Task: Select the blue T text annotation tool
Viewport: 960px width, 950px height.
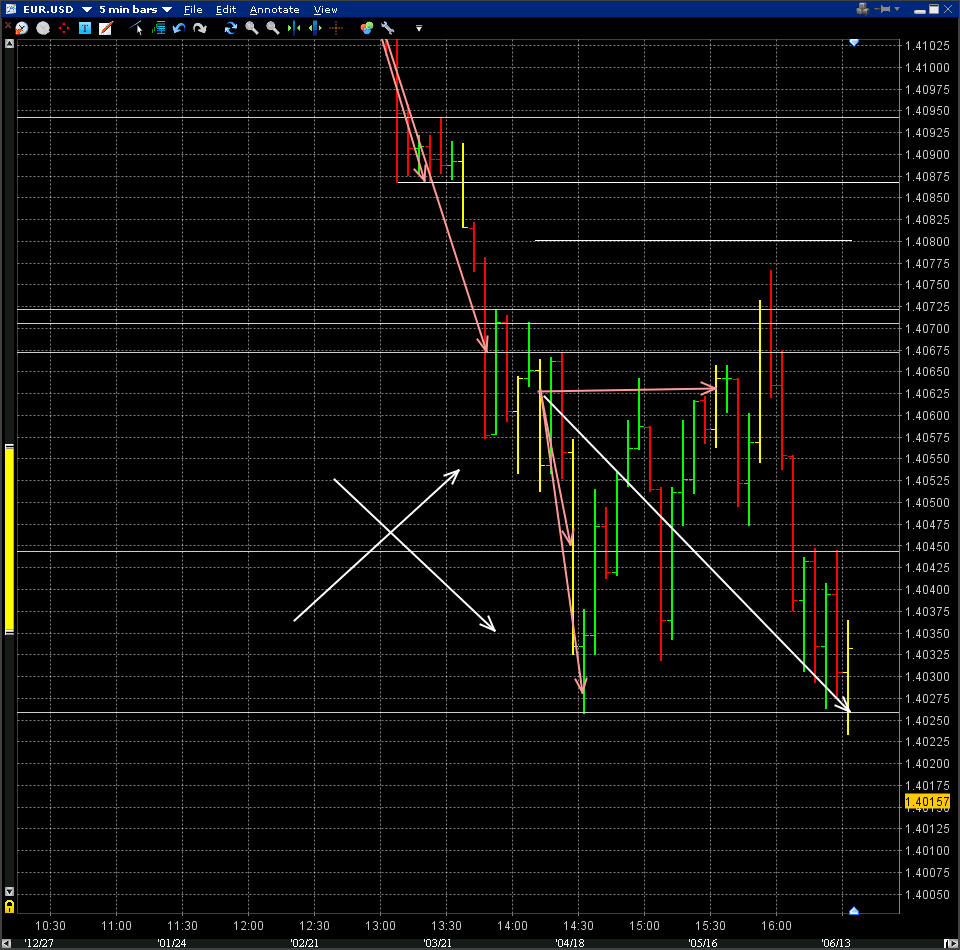Action: [85, 28]
